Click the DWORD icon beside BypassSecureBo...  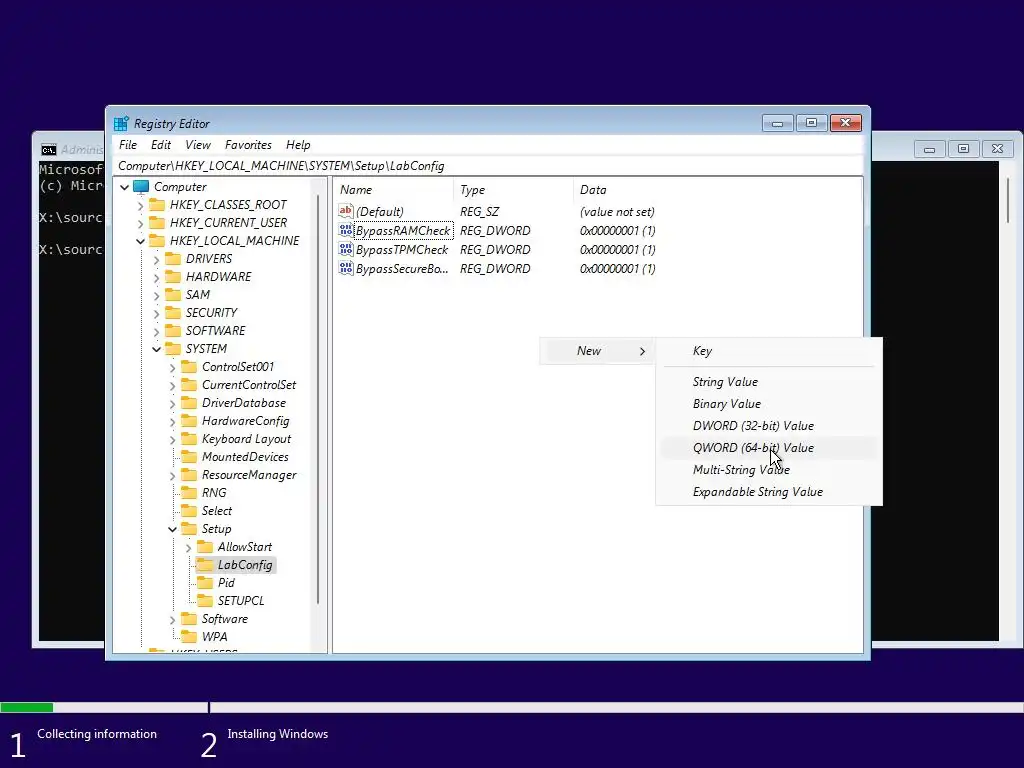[x=345, y=268]
